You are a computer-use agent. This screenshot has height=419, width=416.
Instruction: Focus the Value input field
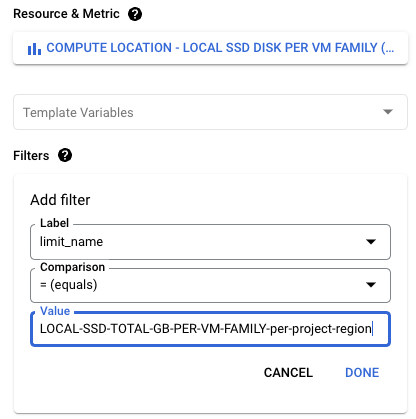coord(210,329)
